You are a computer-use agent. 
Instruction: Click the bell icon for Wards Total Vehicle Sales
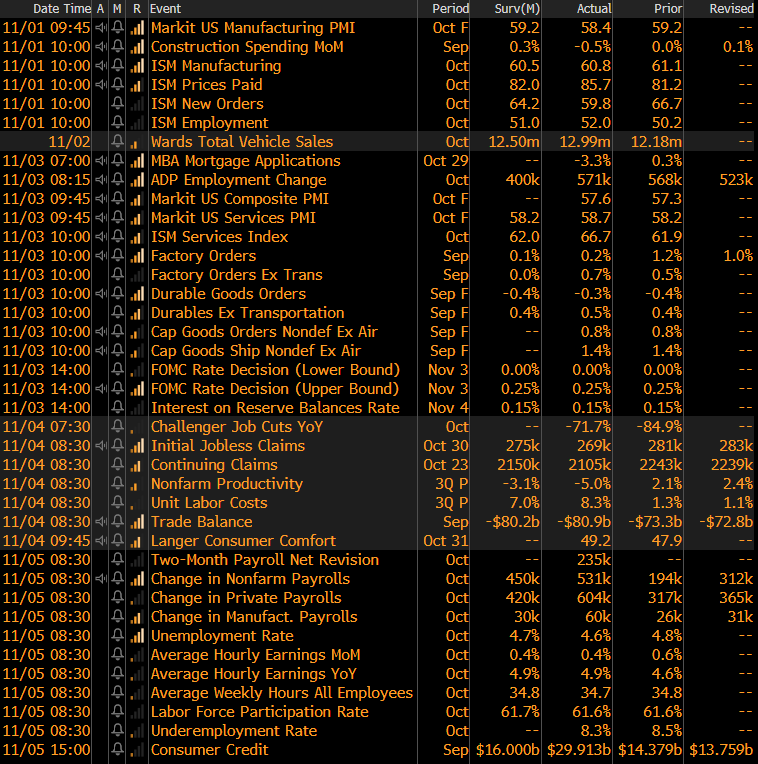point(118,142)
